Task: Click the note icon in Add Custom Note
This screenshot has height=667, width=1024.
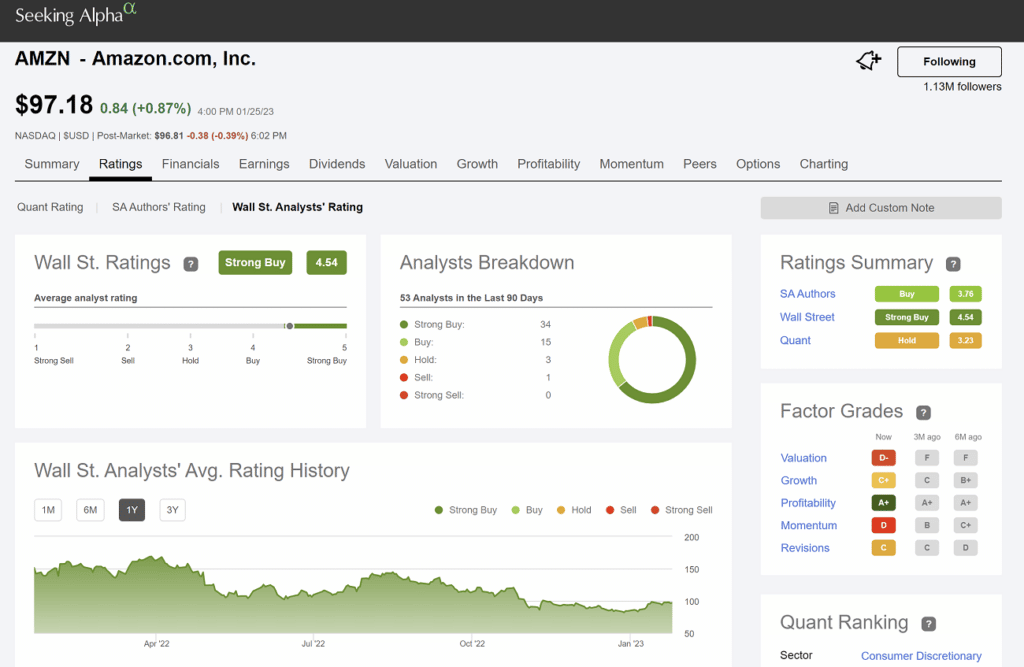Action: [833, 208]
